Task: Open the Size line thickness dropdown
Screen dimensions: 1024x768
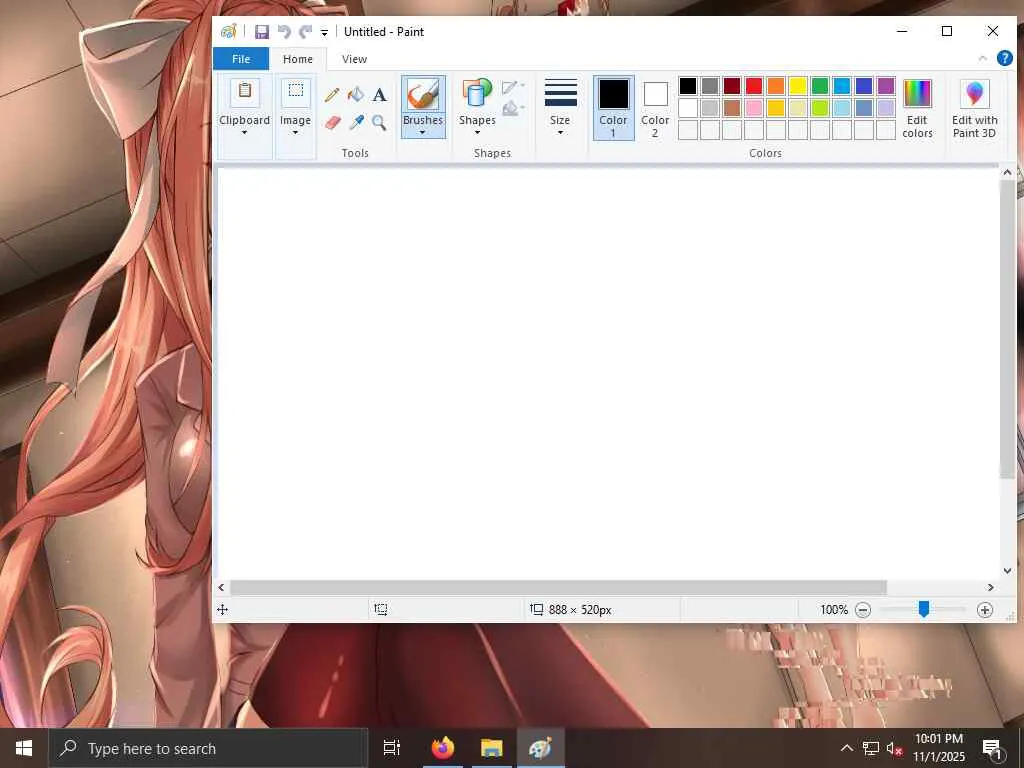Action: point(560,108)
